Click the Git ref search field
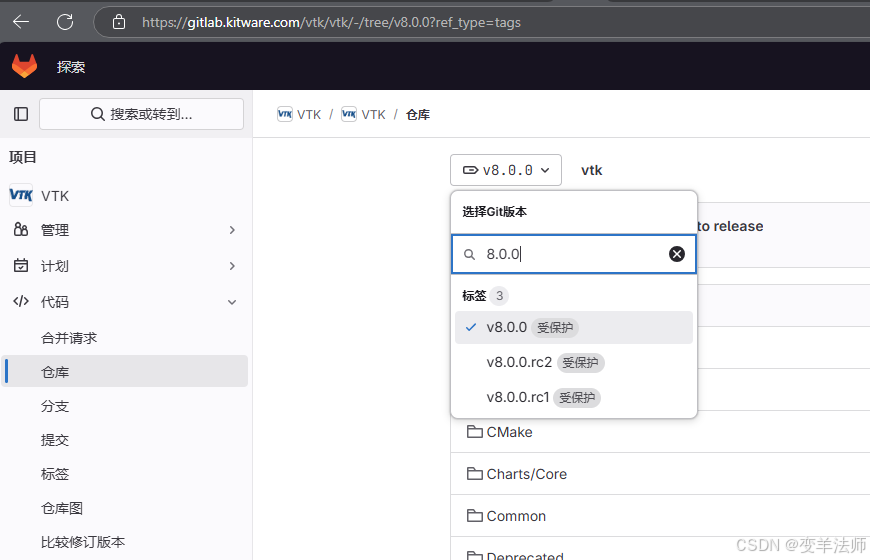Viewport: 870px width, 560px height. pyautogui.click(x=574, y=254)
